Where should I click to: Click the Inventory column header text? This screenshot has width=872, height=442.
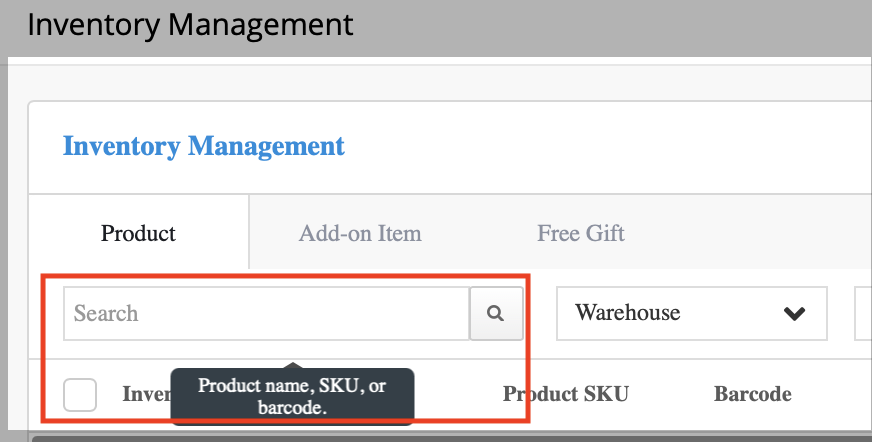tap(147, 394)
